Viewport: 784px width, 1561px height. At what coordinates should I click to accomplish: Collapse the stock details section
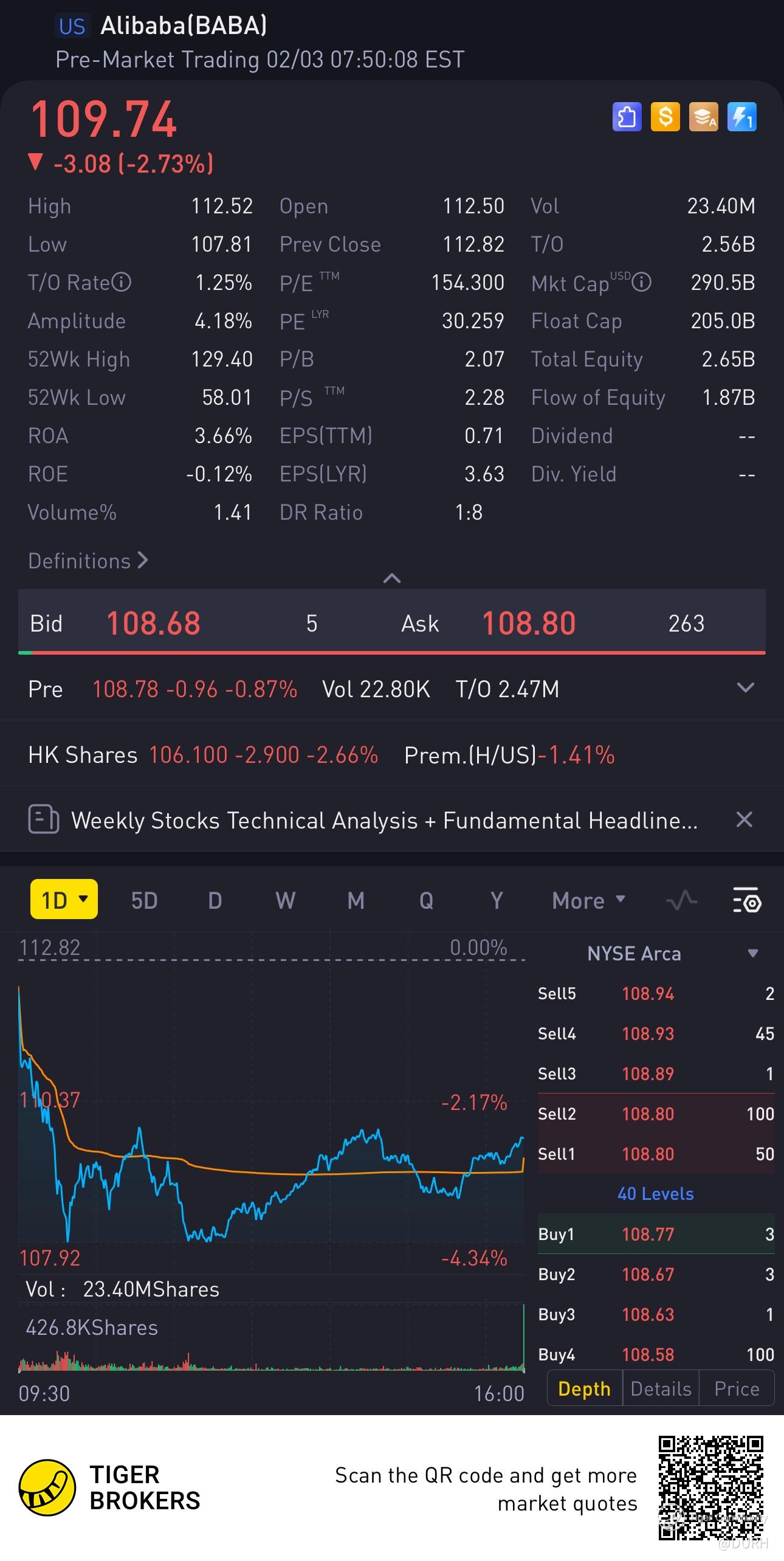pyautogui.click(x=392, y=578)
